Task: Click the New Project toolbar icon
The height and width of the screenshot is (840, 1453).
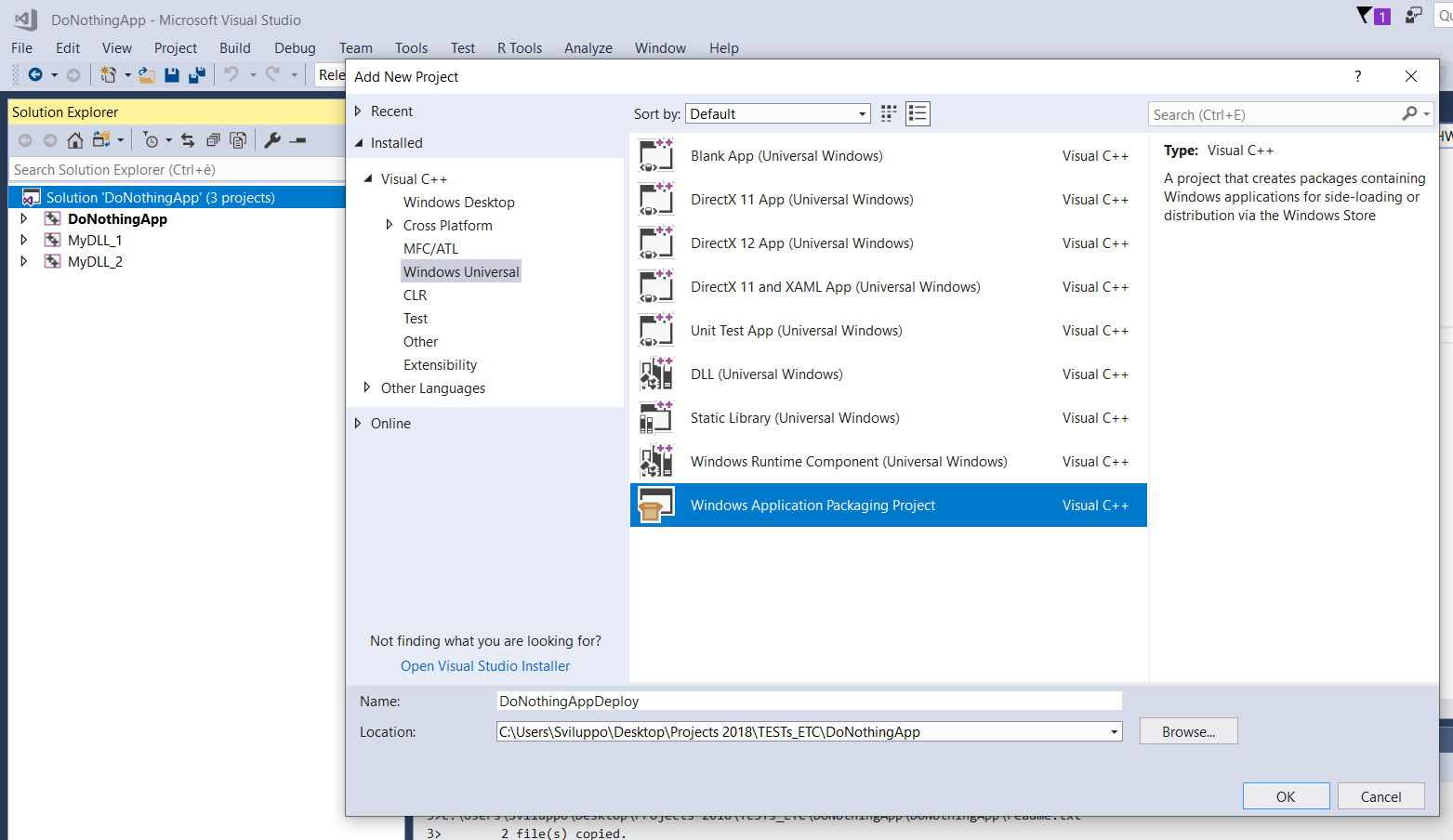Action: point(109,74)
